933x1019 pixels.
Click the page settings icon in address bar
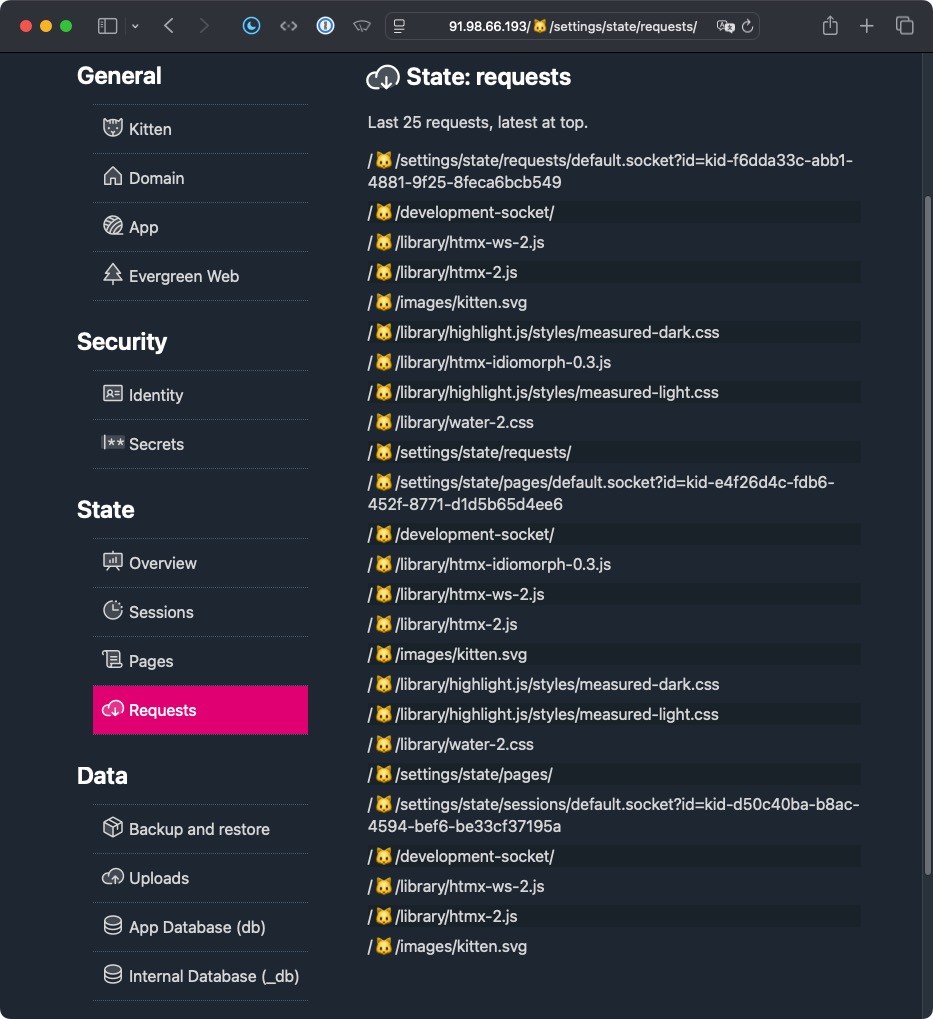pos(400,27)
